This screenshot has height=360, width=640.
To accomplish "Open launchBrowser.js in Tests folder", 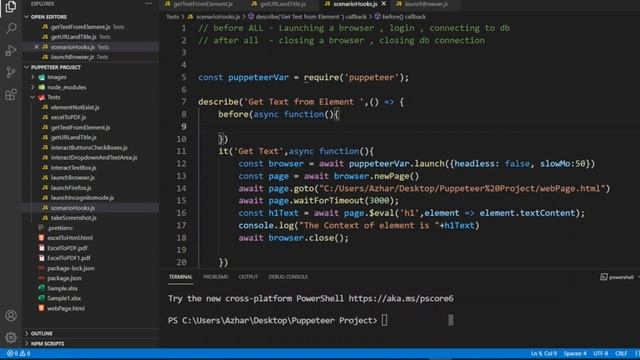I will [x=73, y=178].
